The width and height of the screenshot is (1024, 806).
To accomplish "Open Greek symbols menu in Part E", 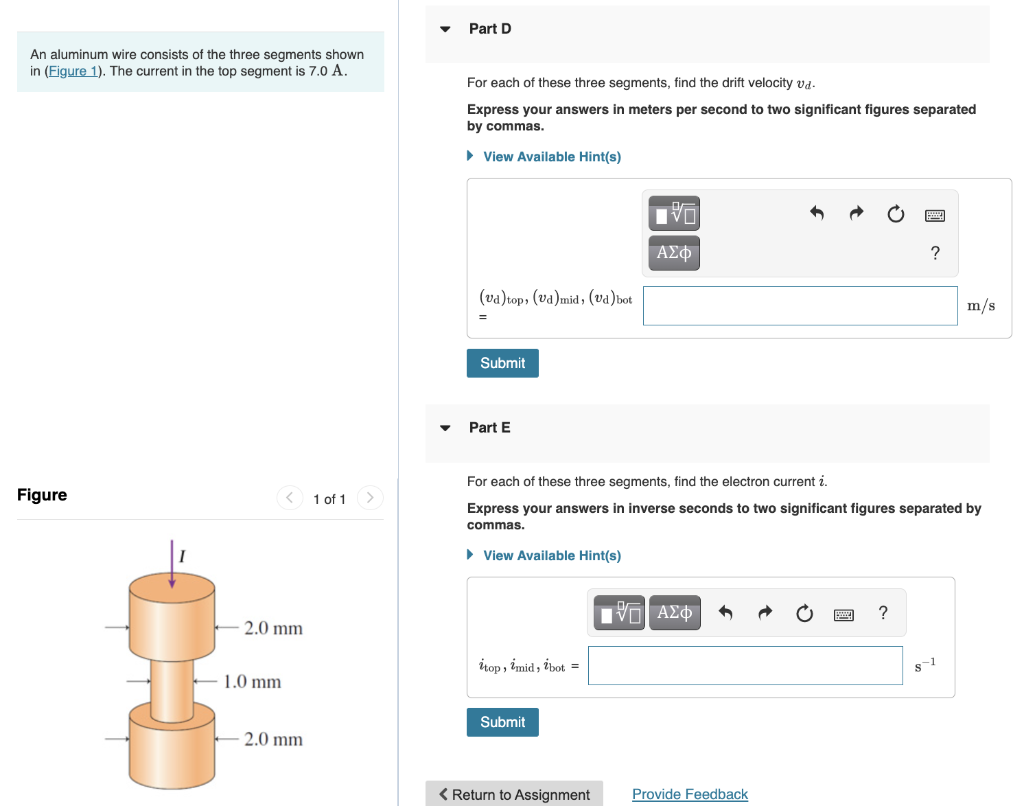I will click(675, 612).
